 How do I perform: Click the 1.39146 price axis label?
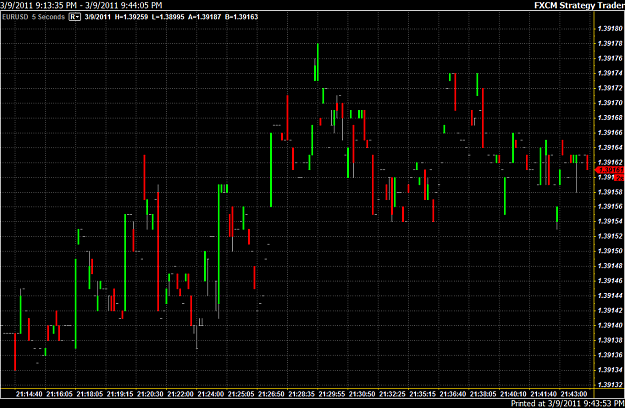pyautogui.click(x=610, y=281)
